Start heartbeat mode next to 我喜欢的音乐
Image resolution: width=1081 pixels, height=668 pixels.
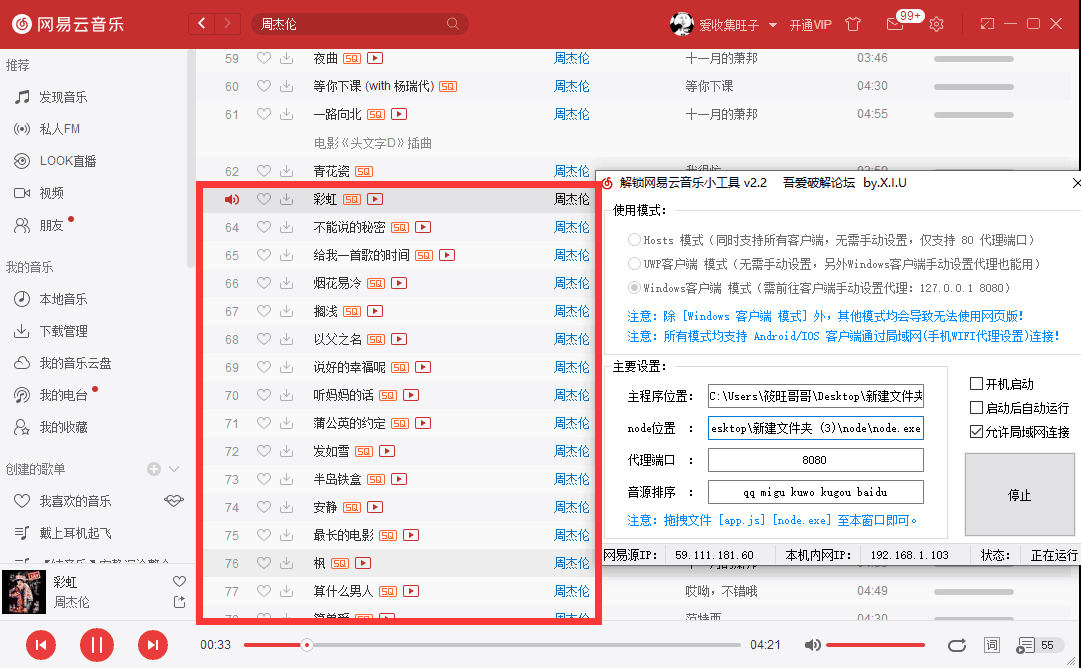pos(174,500)
